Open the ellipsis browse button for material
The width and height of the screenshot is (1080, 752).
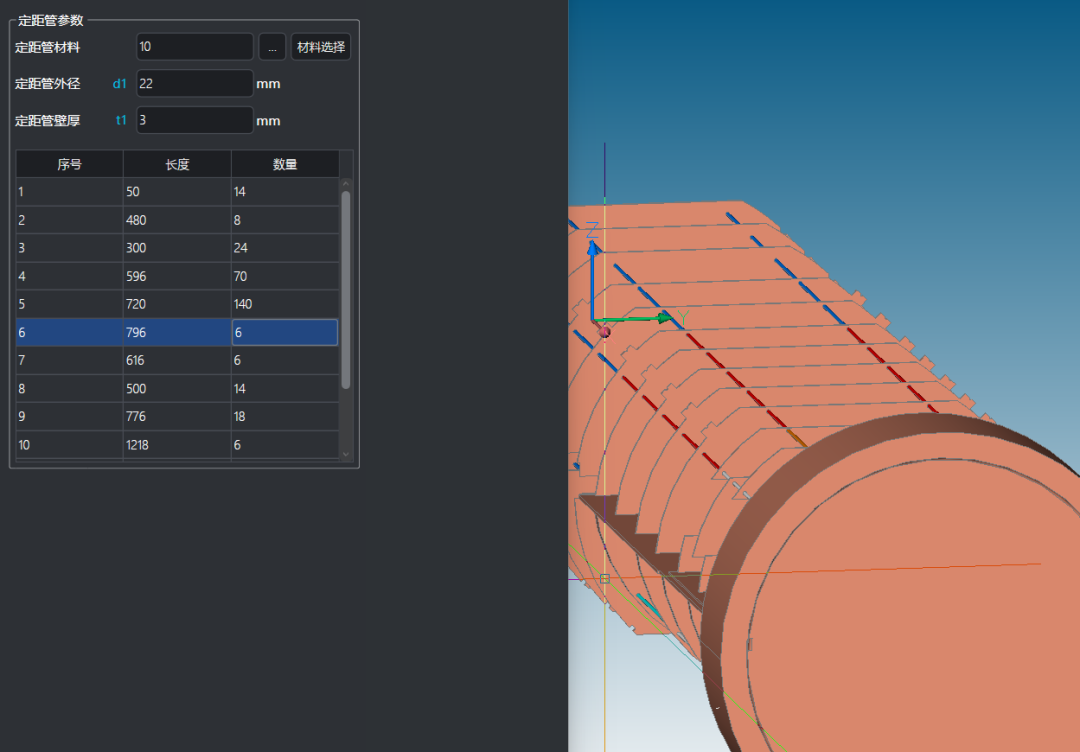tap(272, 48)
